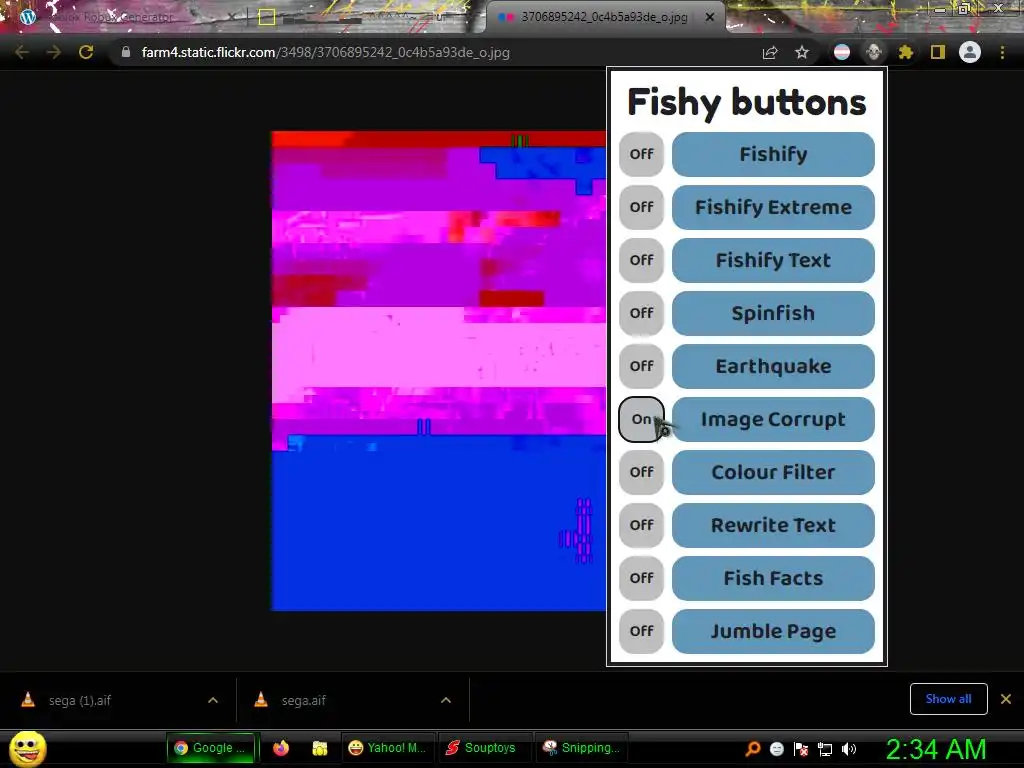Turn off the Image Corrupt switch
This screenshot has width=1024, height=768.
pyautogui.click(x=641, y=419)
